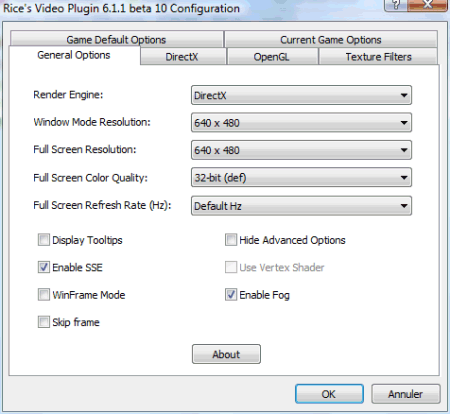
Task: Show the Current Game Options tab
Action: [x=331, y=39]
